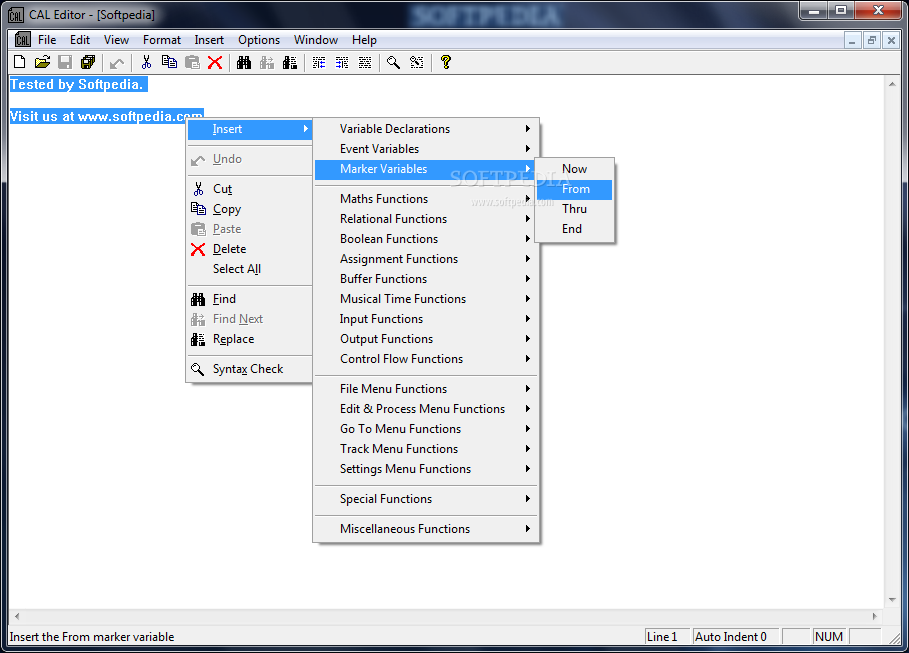Click the third indent-format toolbar icon

click(x=365, y=62)
